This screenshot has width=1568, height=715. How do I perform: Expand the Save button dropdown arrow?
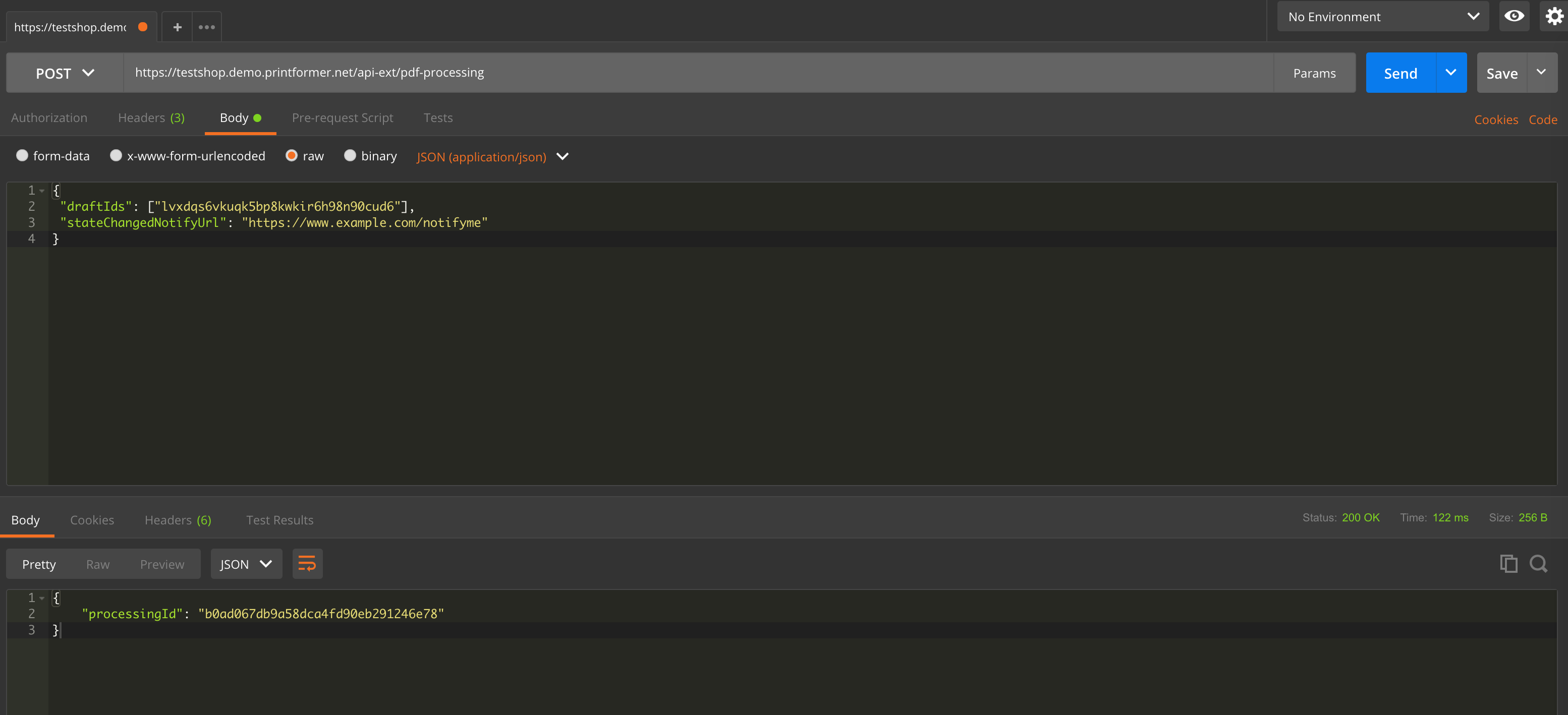coord(1541,73)
